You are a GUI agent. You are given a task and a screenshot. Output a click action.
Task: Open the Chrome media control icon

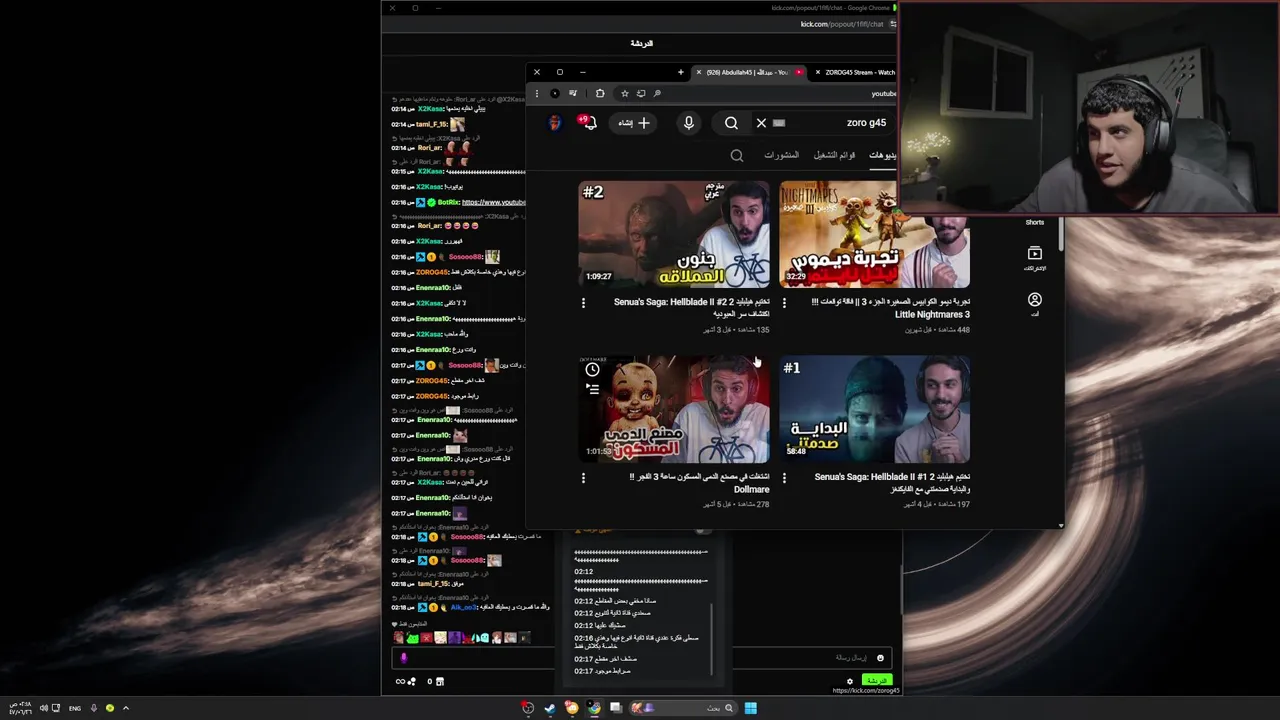(x=573, y=94)
